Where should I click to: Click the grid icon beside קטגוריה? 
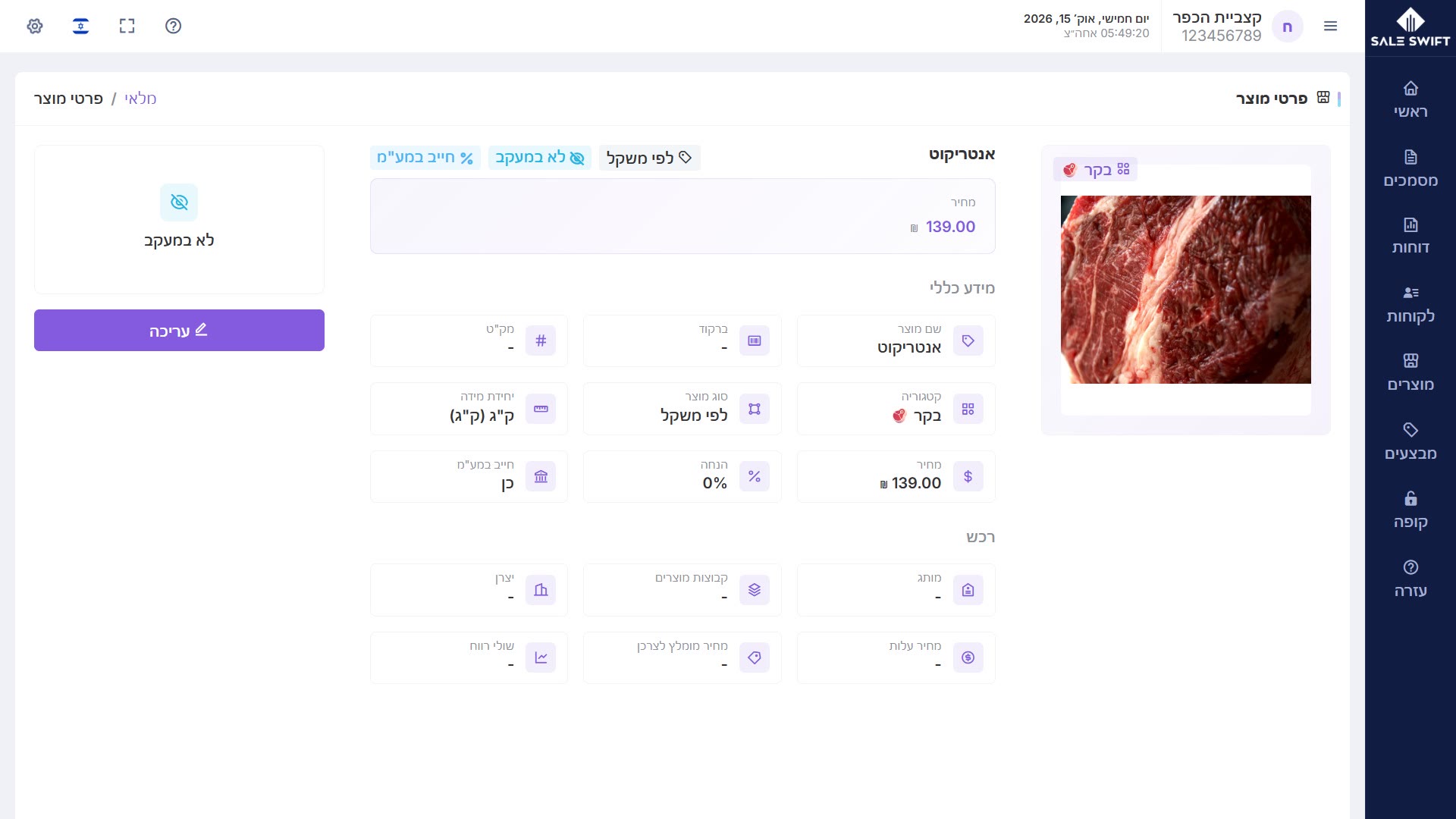(968, 409)
